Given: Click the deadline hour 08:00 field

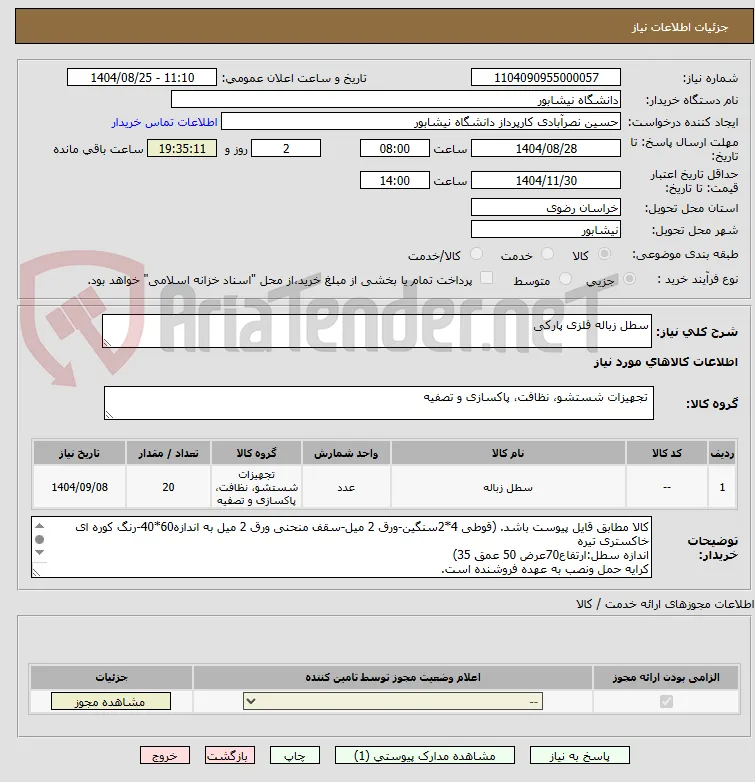Looking at the screenshot, I should point(394,149).
